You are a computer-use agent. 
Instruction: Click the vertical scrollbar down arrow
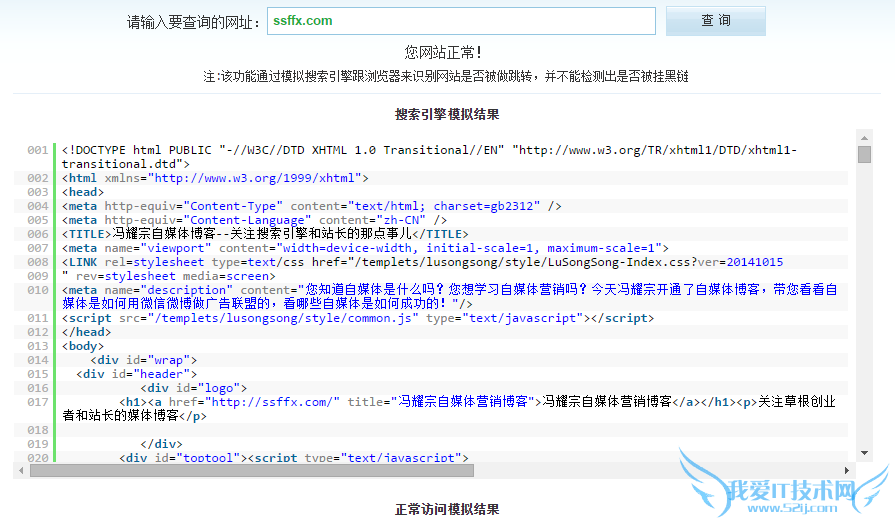point(864,453)
